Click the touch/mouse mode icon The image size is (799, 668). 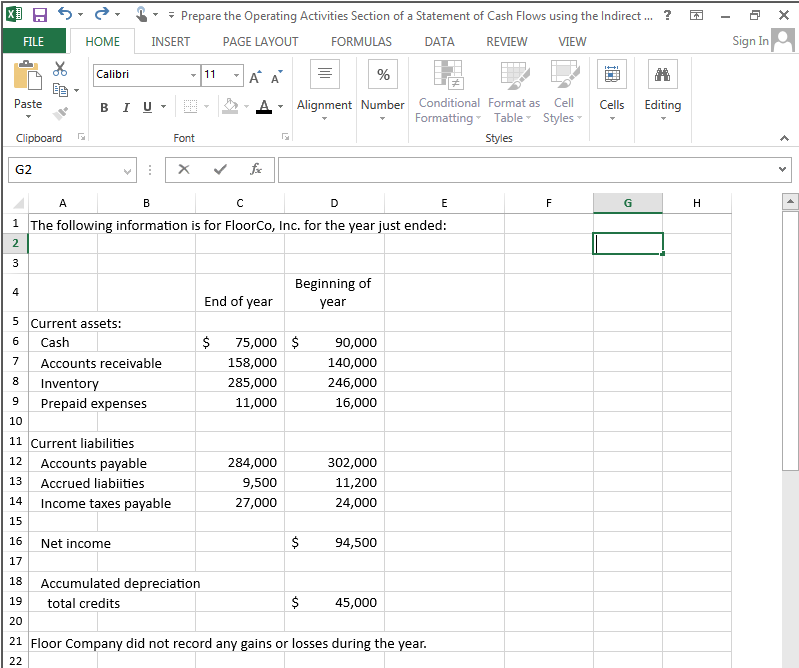pos(142,15)
